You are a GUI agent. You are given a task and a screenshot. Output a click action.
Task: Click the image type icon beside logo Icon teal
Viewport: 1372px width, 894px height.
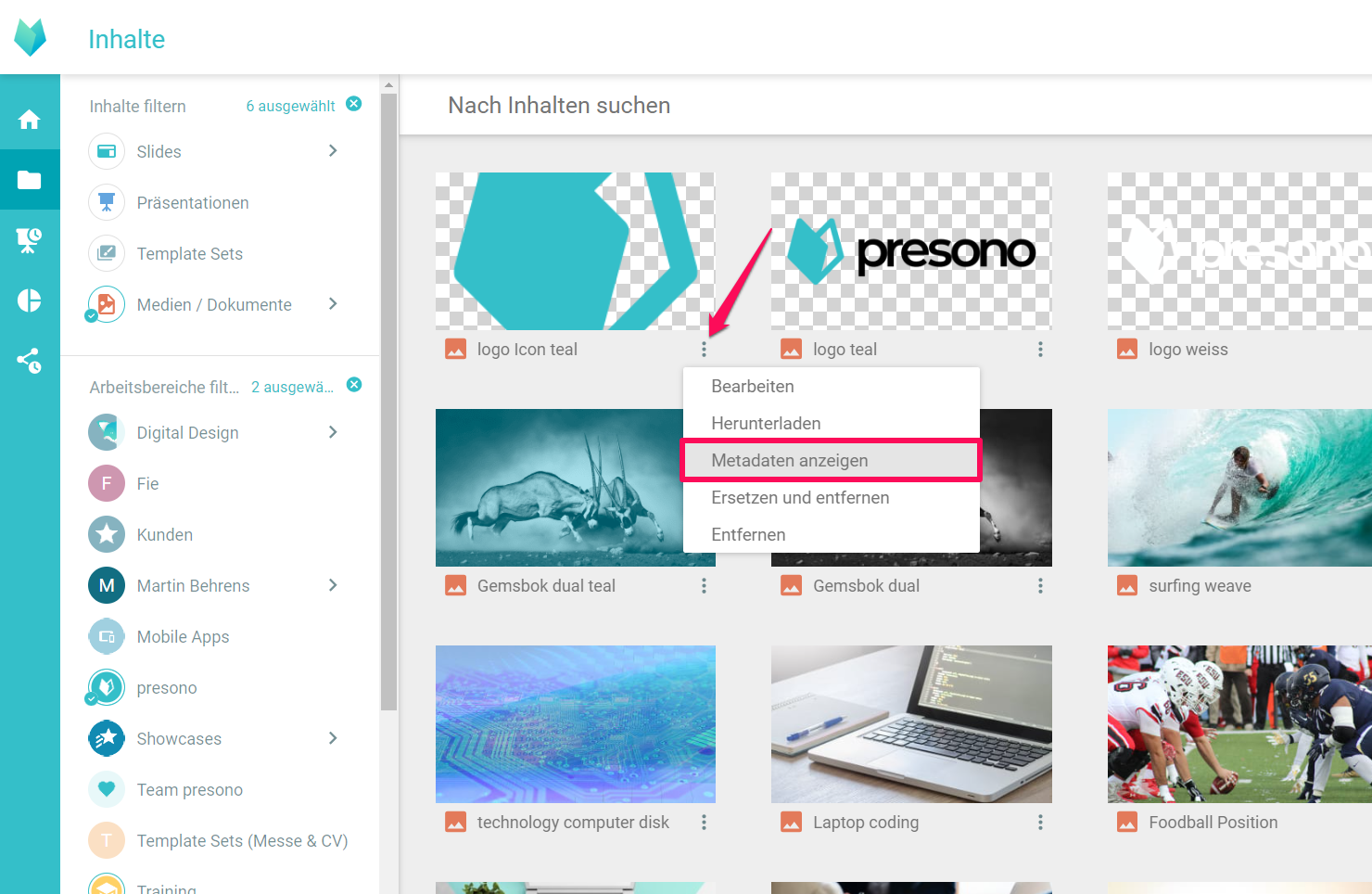[x=455, y=349]
